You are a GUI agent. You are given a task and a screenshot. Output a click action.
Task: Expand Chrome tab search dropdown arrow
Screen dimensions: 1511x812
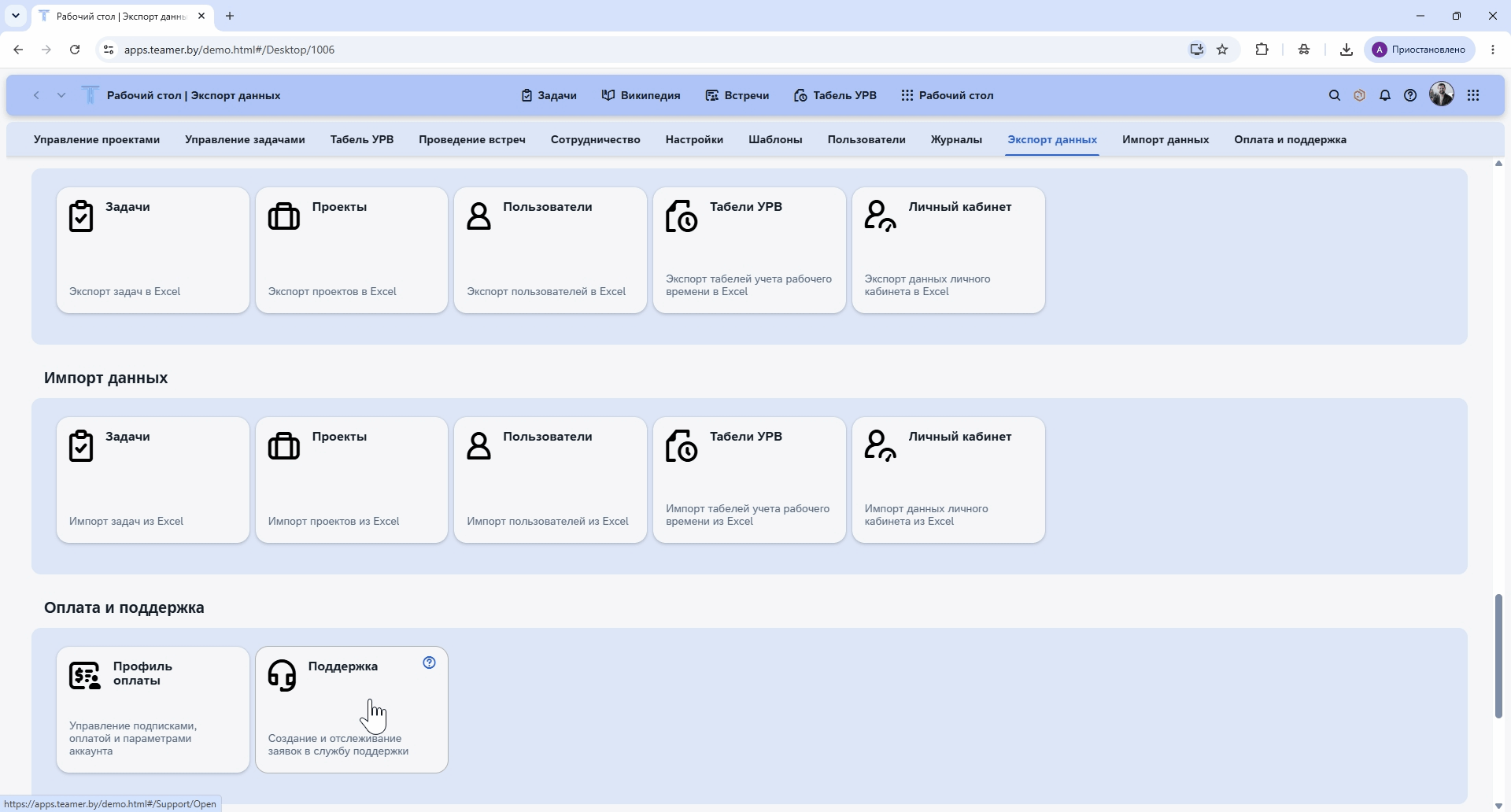[16, 16]
